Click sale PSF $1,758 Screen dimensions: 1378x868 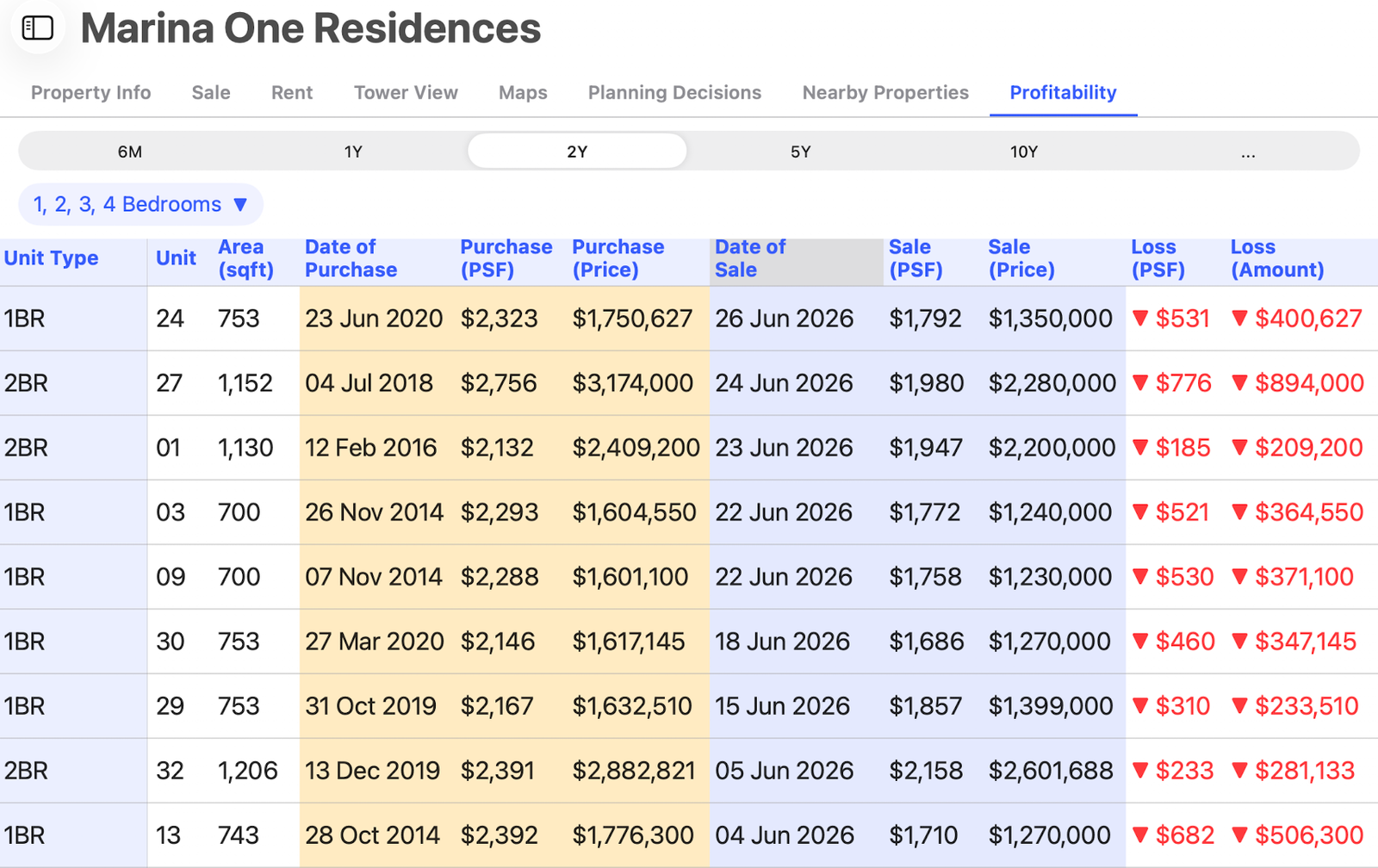[x=925, y=577]
